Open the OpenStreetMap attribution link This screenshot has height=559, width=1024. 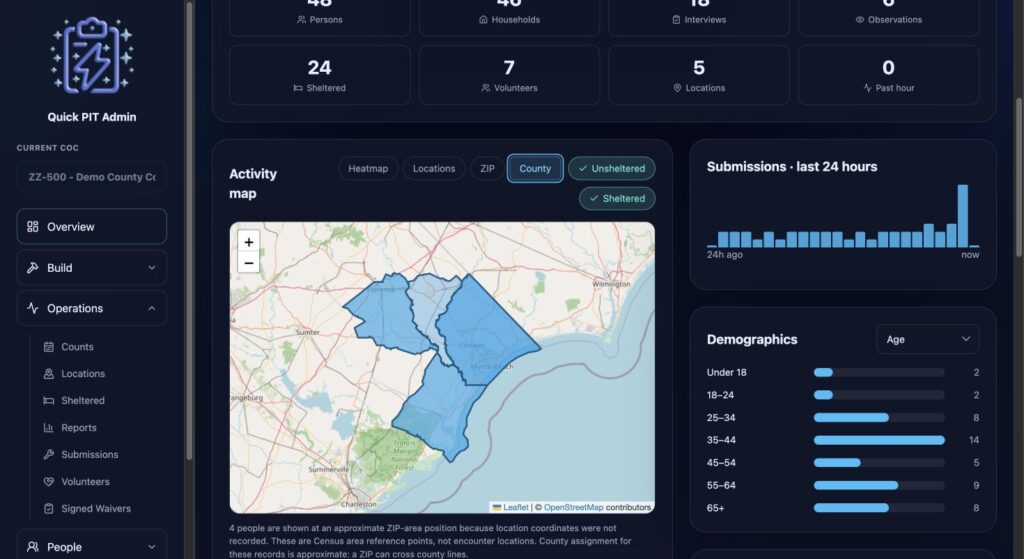pyautogui.click(x=573, y=507)
